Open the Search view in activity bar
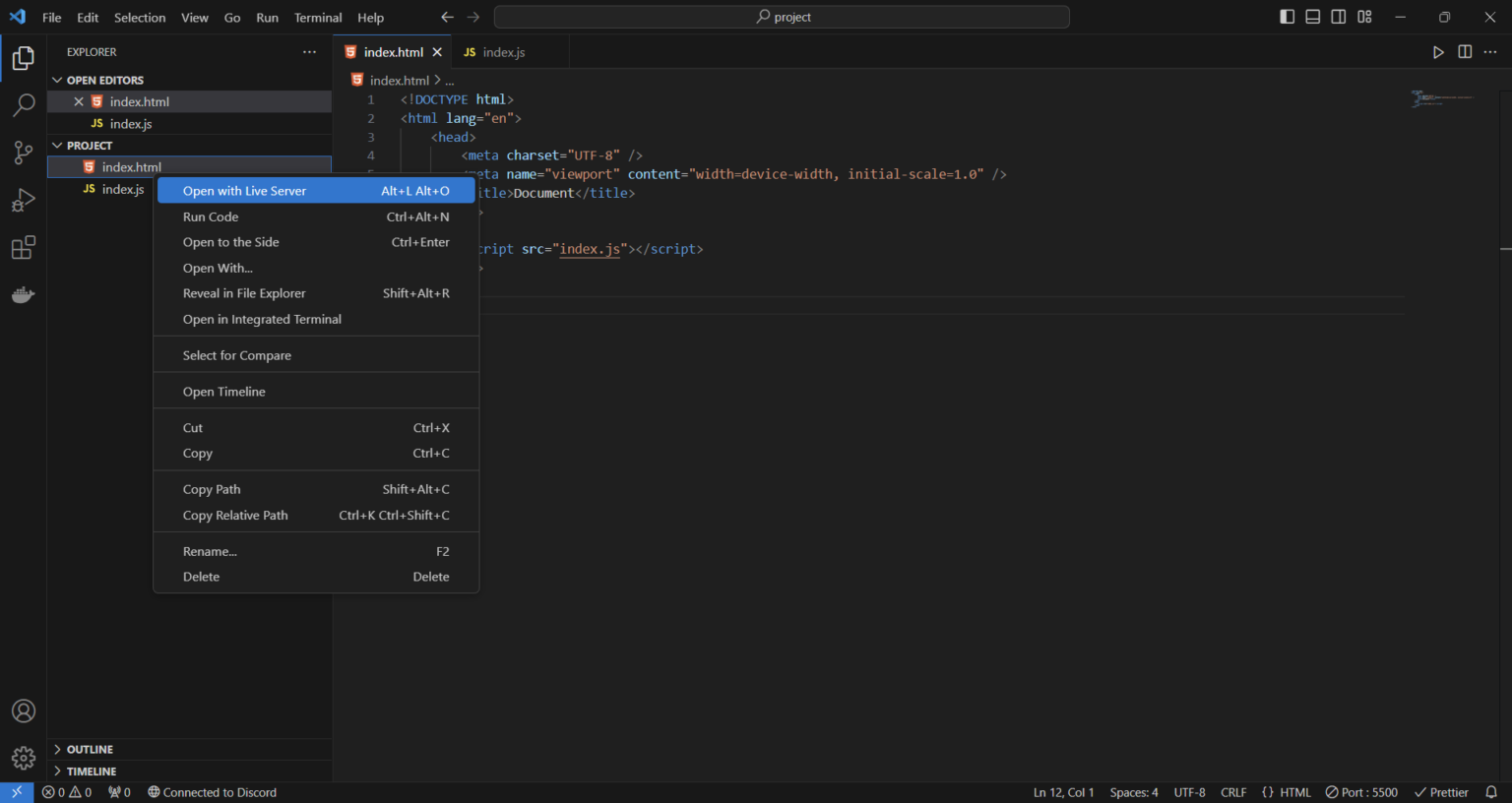The width and height of the screenshot is (1512, 803). click(24, 105)
